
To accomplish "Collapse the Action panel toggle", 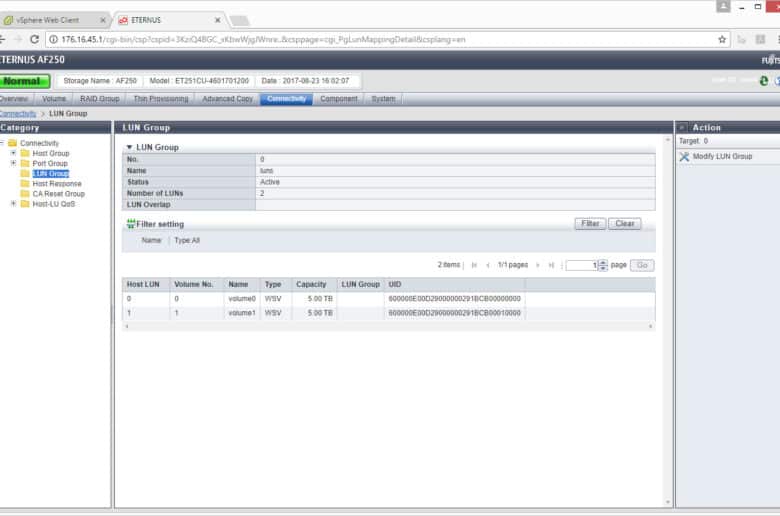I will point(682,127).
